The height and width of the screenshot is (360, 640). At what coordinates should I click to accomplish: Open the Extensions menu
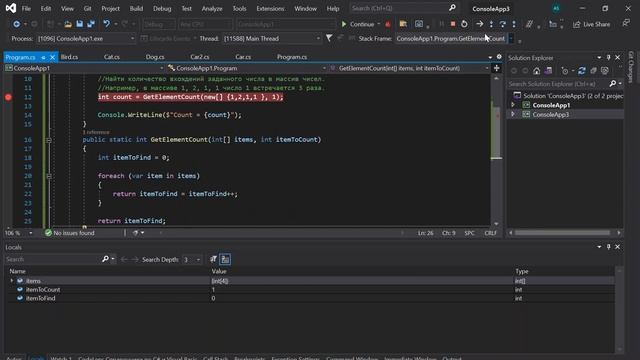270,8
